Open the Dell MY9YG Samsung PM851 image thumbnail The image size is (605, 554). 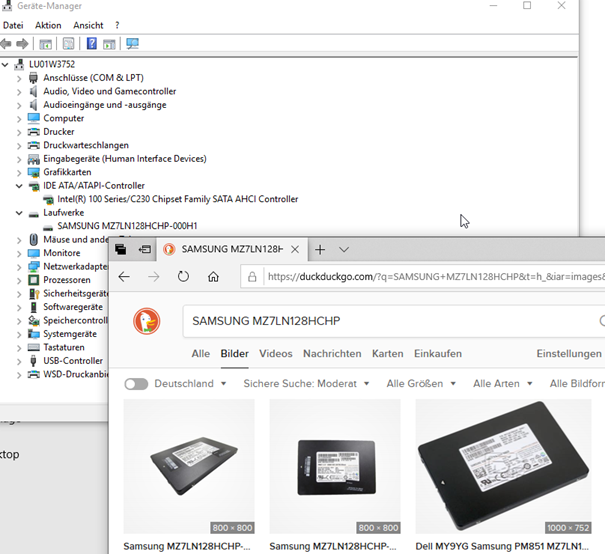(510, 466)
